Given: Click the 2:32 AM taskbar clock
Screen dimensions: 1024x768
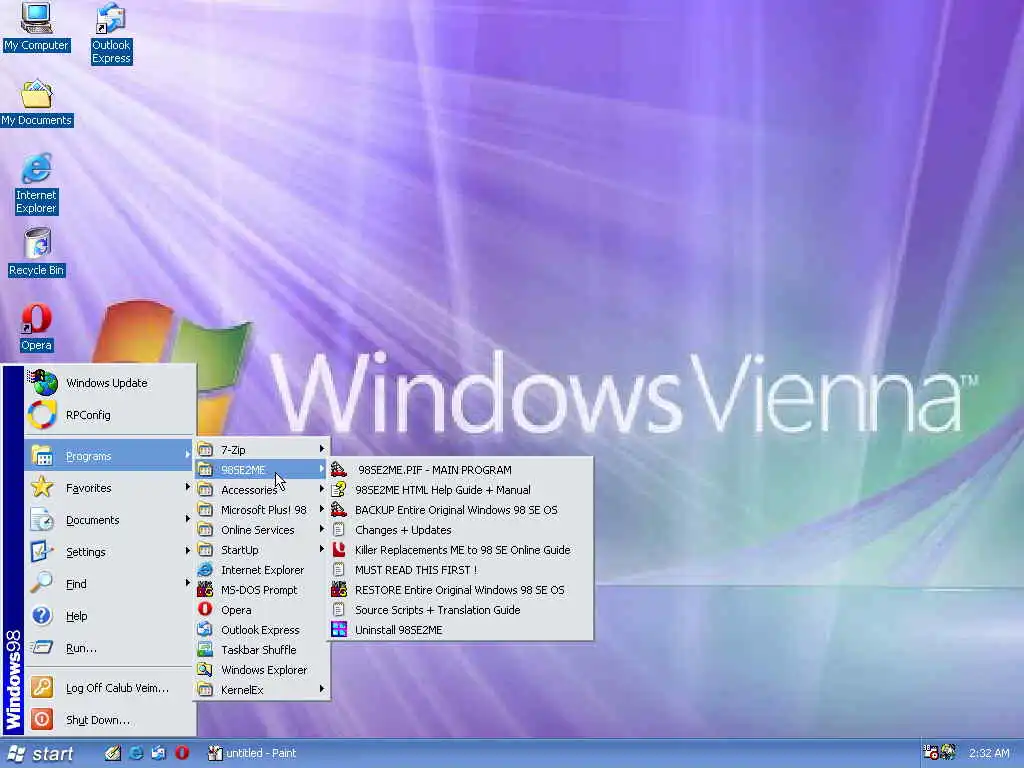Looking at the screenshot, I should (x=989, y=753).
